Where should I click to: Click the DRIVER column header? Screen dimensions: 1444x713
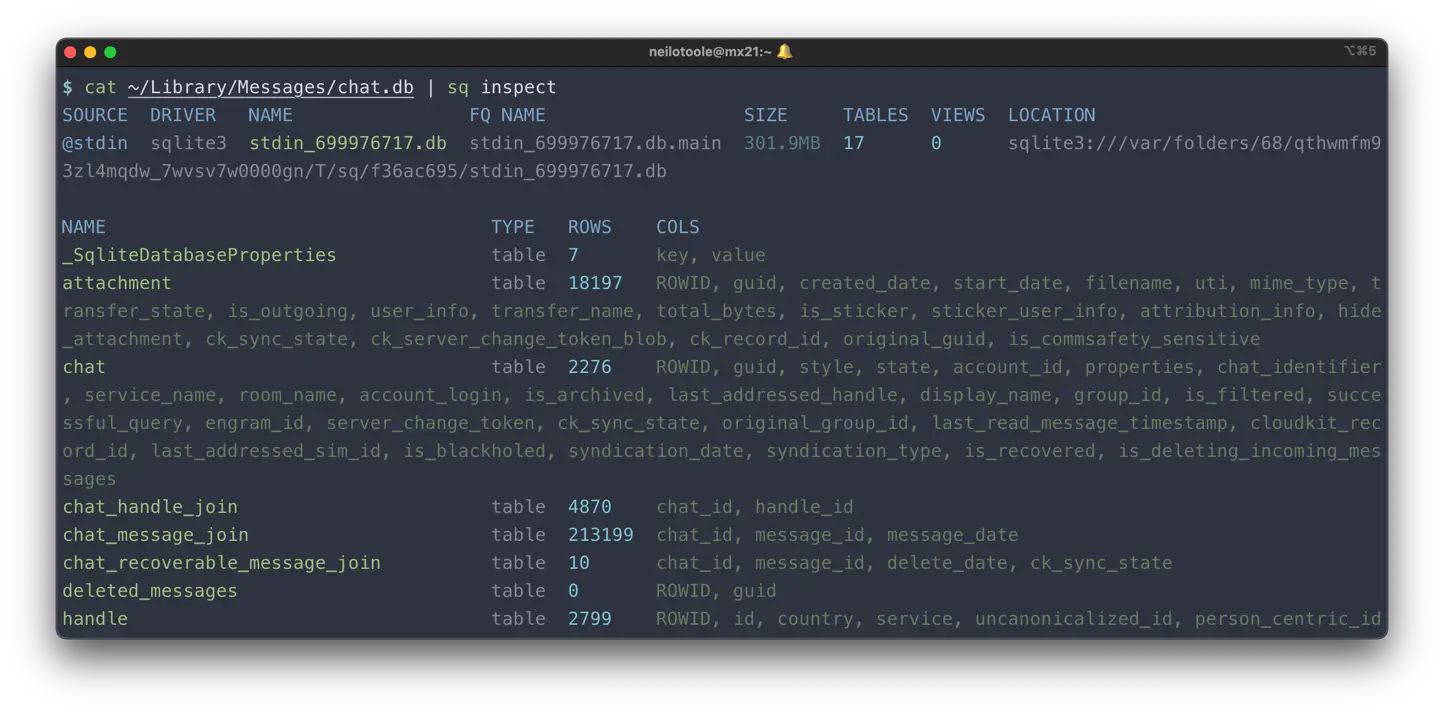[183, 115]
